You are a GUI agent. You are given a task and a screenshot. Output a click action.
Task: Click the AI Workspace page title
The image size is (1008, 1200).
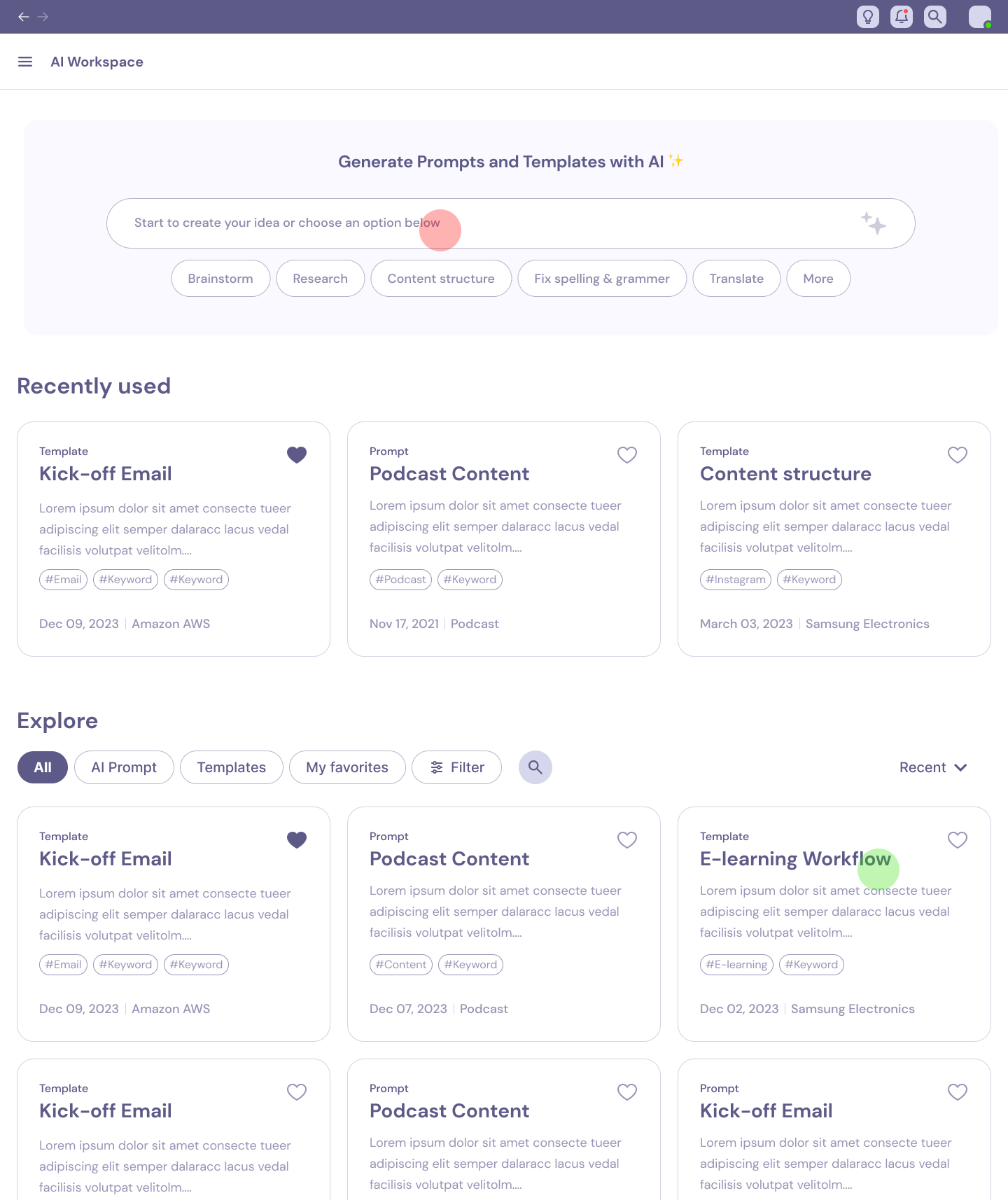[97, 62]
